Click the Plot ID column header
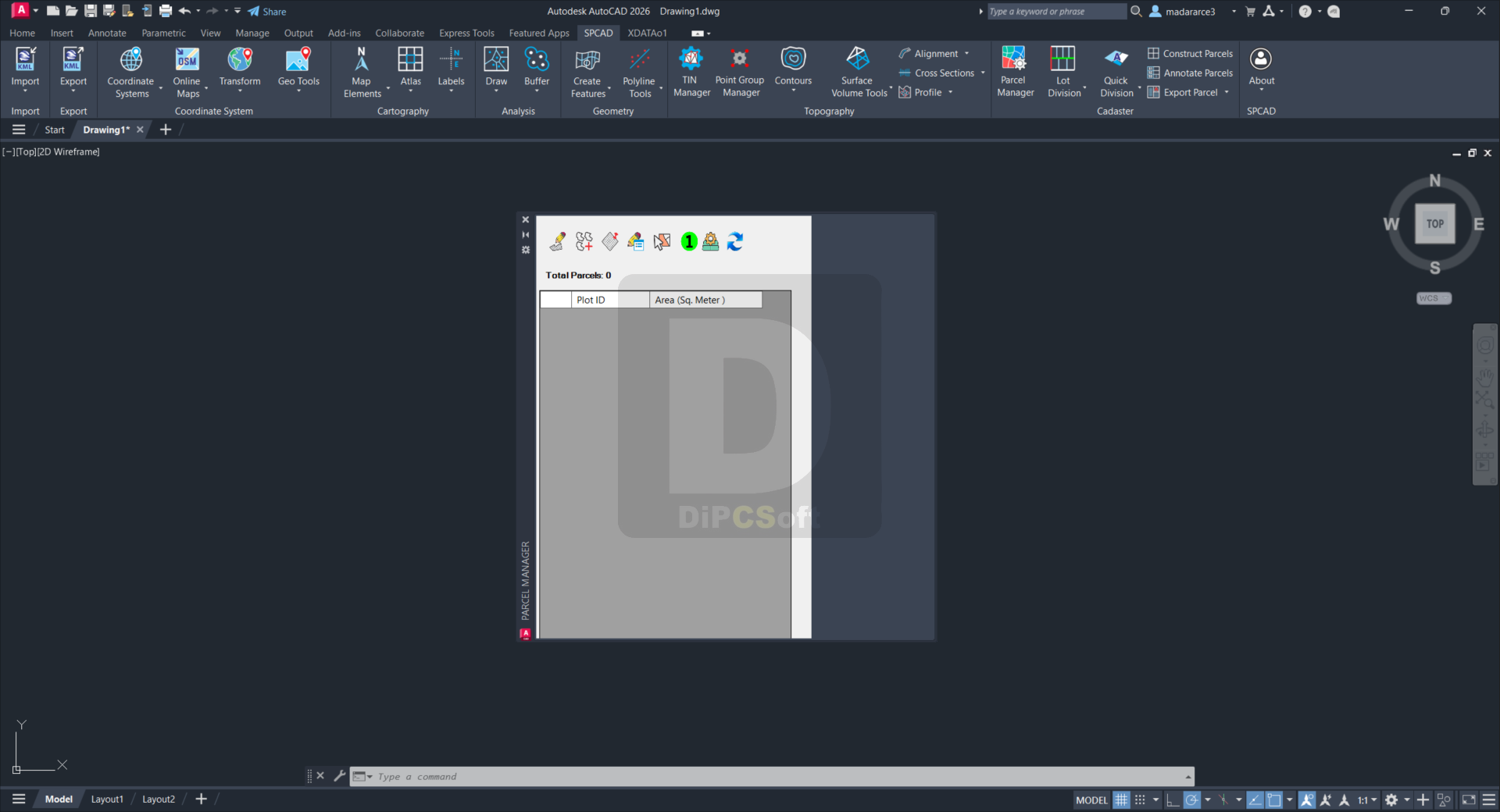The height and width of the screenshot is (812, 1500). coord(609,300)
